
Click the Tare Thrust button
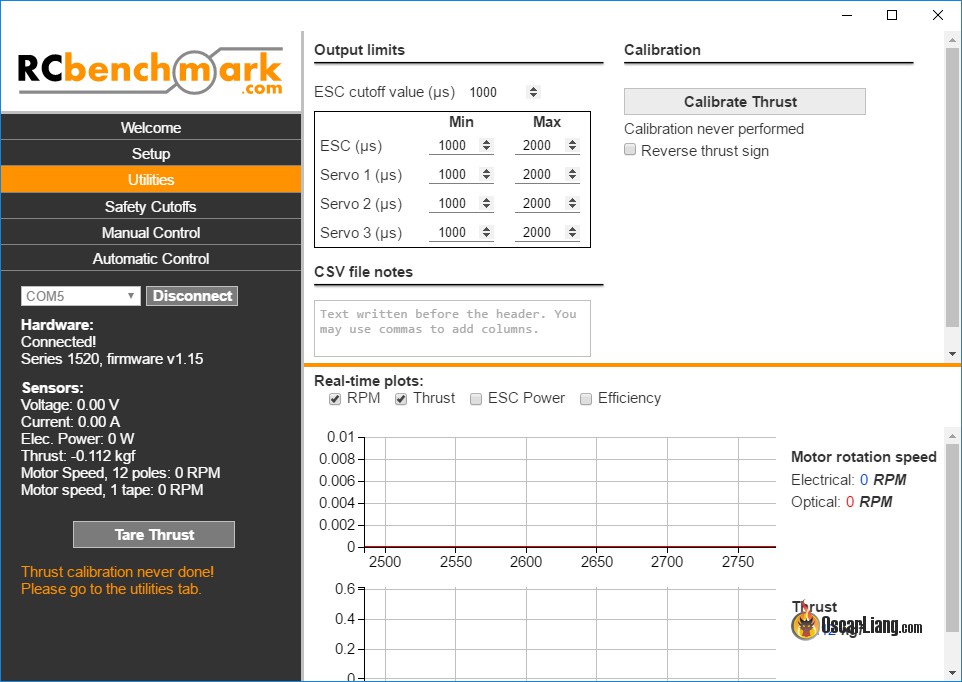[154, 534]
